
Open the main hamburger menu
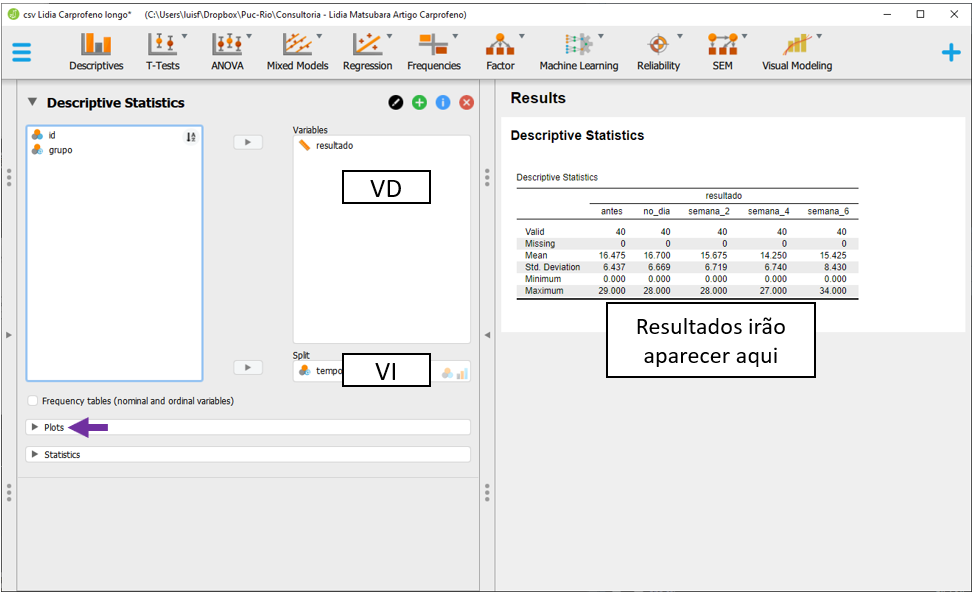point(22,52)
